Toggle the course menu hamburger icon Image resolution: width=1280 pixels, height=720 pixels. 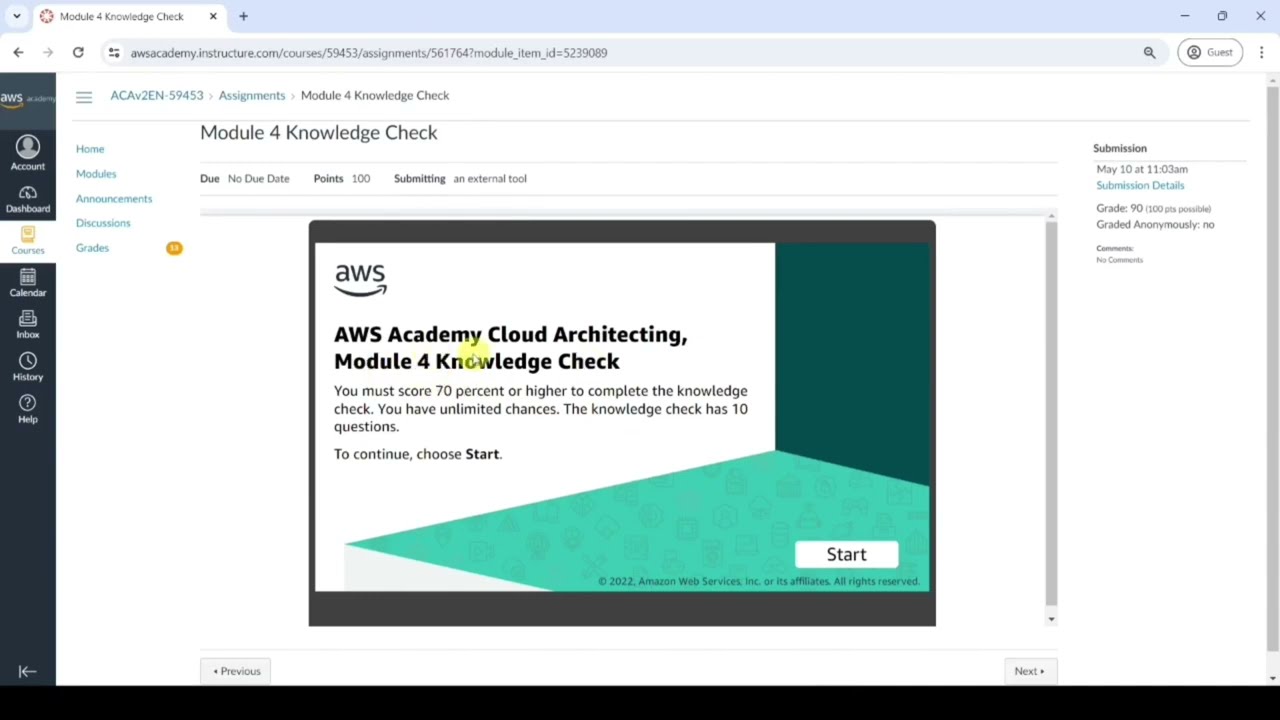84,96
